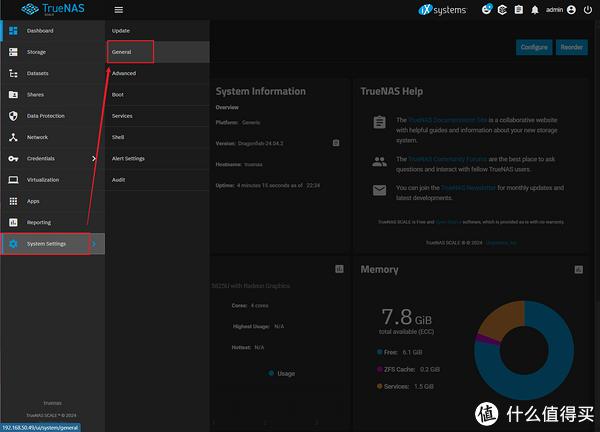Screen dimensions: 600x432
Task: Open the General settings submenu item
Action: pos(157,52)
